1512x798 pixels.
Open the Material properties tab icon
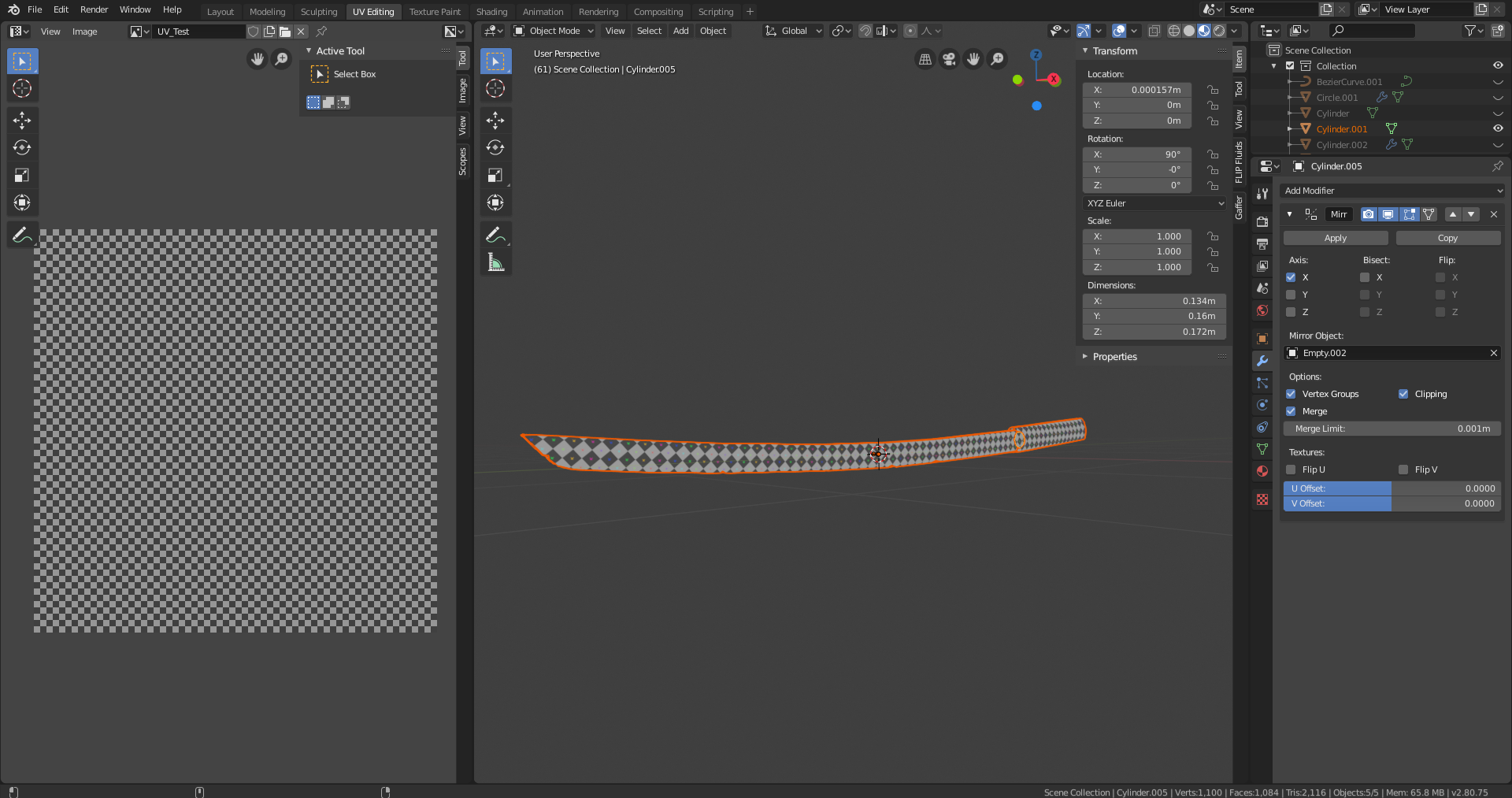click(1262, 471)
